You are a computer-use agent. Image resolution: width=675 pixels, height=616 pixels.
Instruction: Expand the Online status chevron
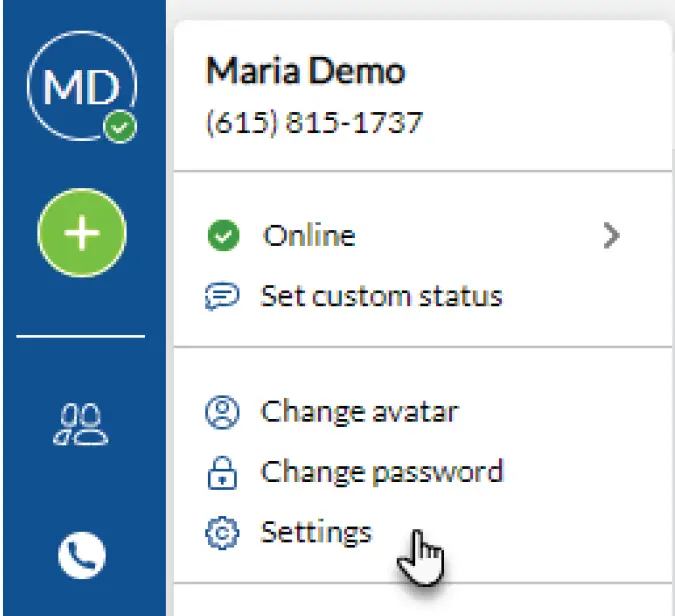tap(611, 235)
